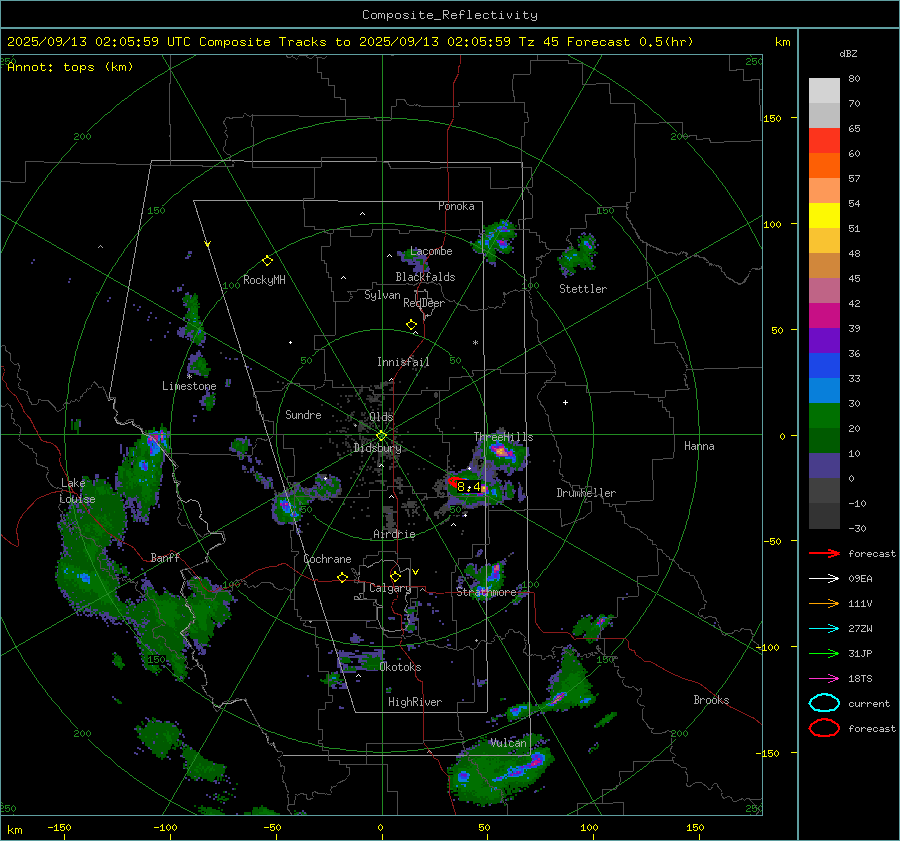This screenshot has width=900, height=841.
Task: Click the magenta 42-39 dBZ swatch
Action: 824,316
